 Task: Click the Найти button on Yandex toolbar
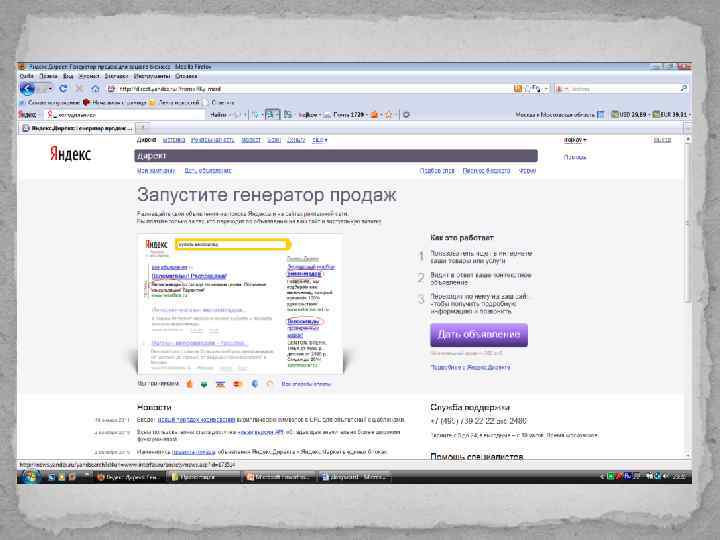coord(218,115)
